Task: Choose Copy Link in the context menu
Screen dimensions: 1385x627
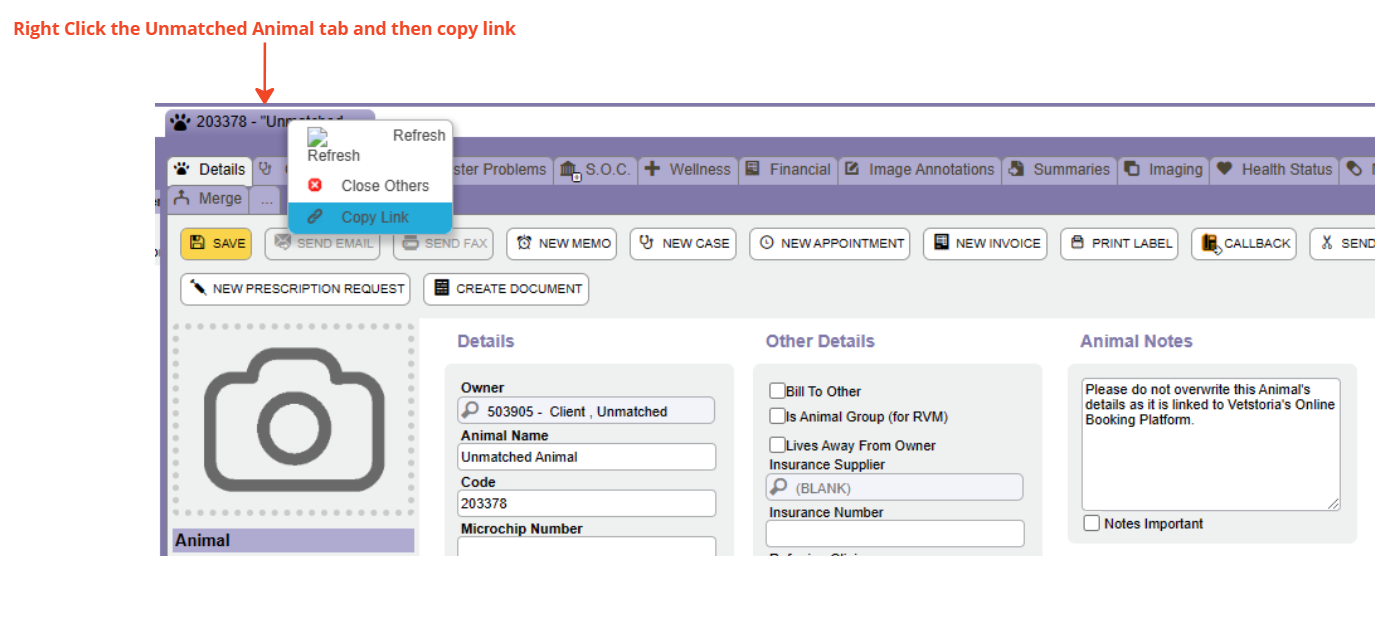Action: pyautogui.click(x=370, y=217)
